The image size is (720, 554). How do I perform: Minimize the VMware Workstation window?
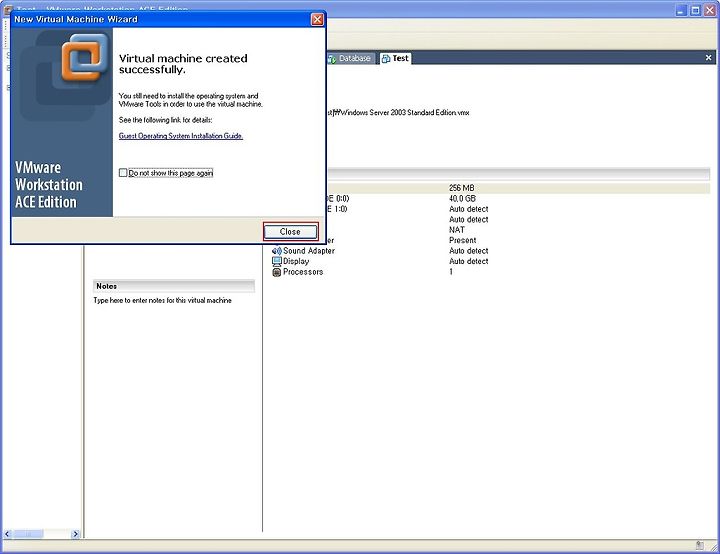point(681,10)
